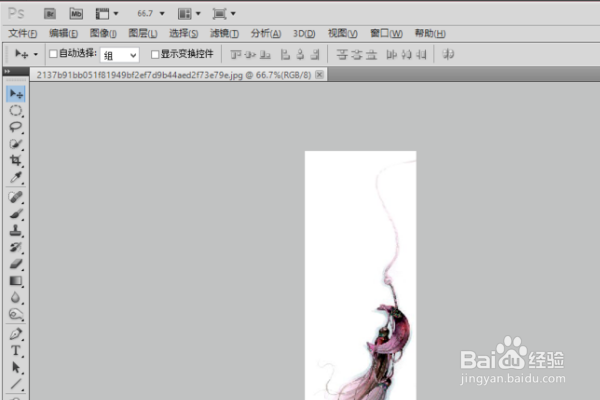Open the 文件(F) menu
The height and width of the screenshot is (400, 600).
23,34
